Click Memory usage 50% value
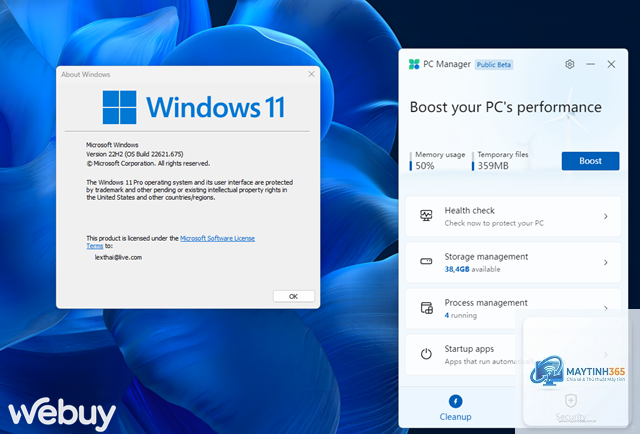 425,166
